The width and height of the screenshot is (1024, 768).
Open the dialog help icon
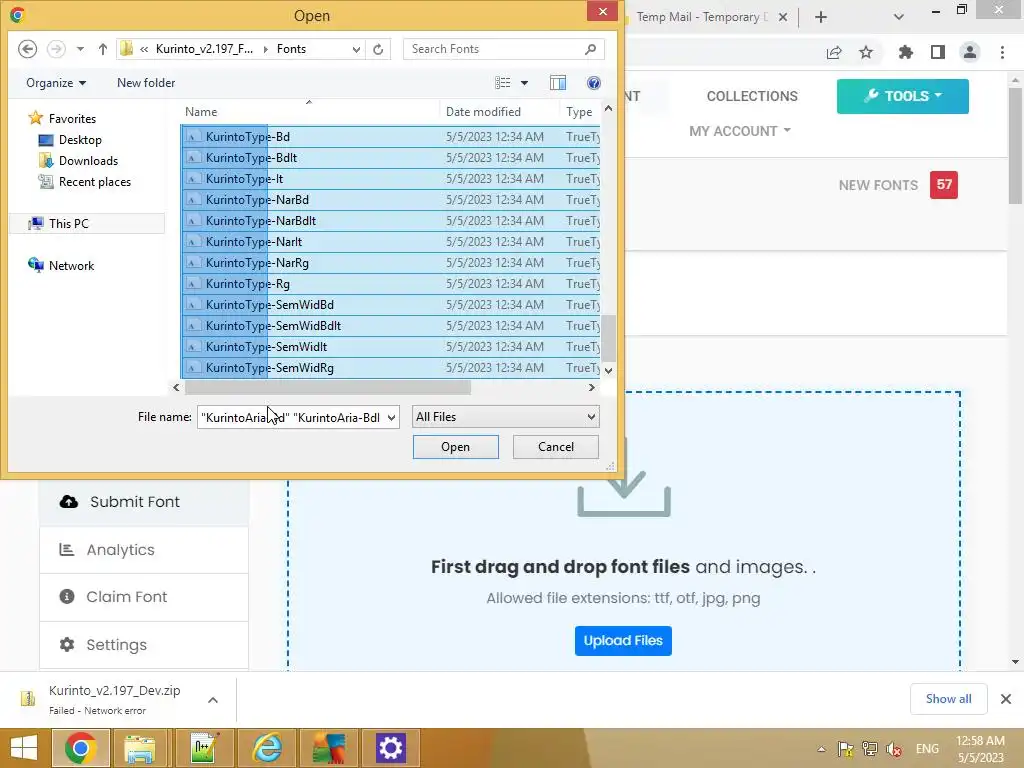pyautogui.click(x=594, y=83)
